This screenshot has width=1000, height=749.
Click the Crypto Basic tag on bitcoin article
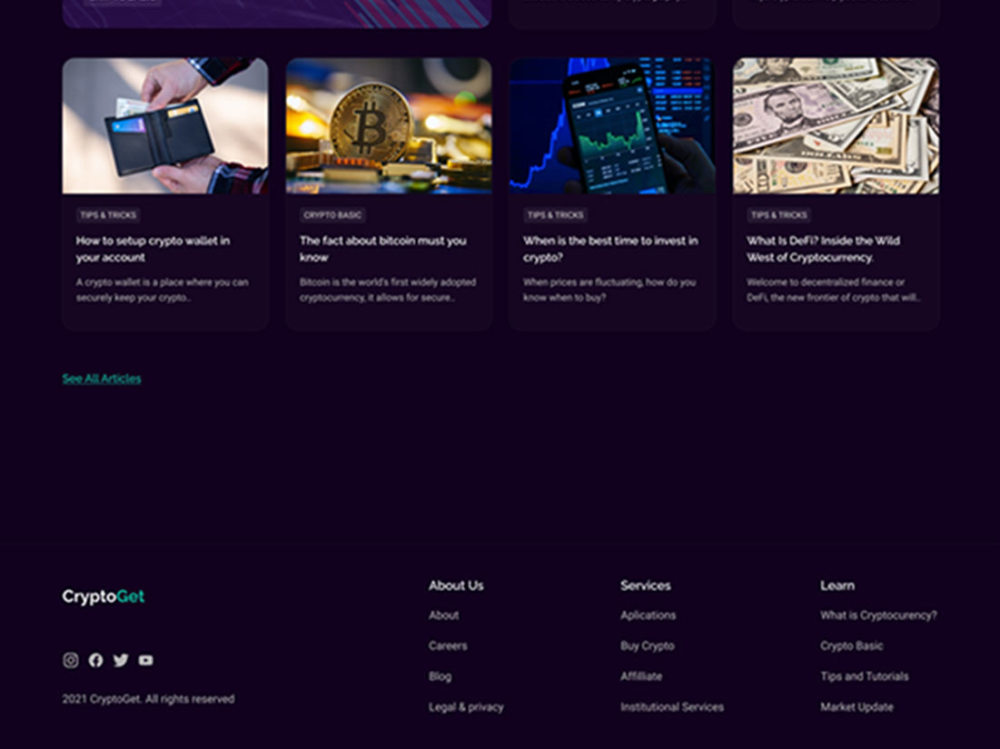[x=332, y=215]
